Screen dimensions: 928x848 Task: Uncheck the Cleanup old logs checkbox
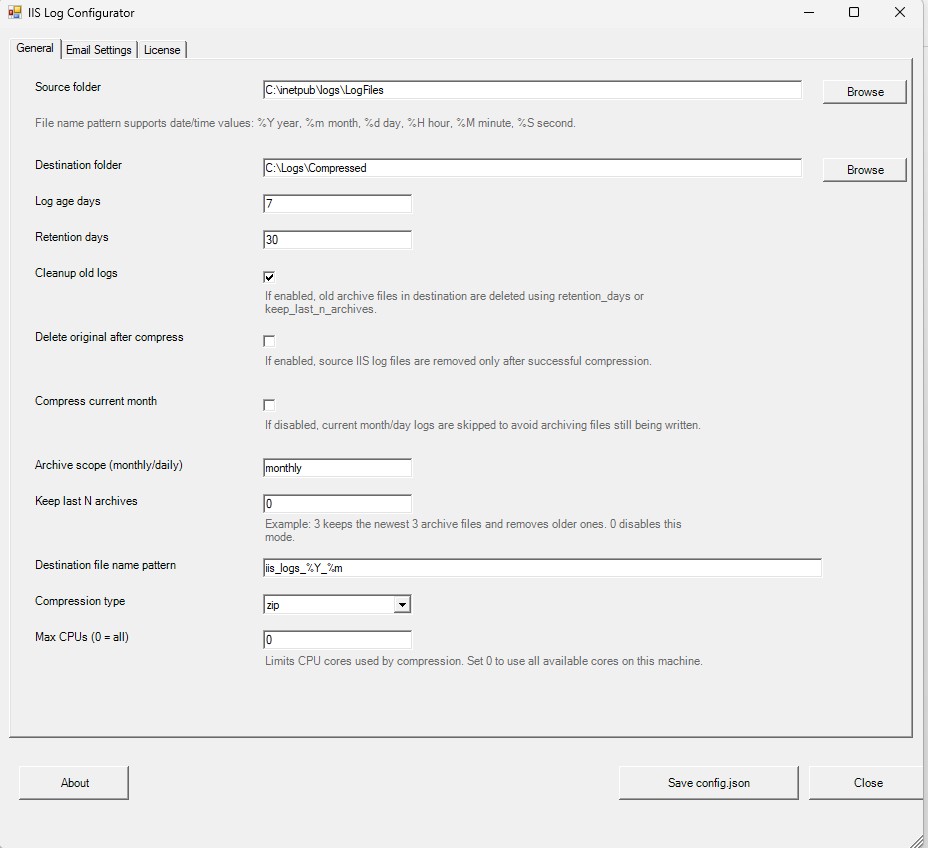[x=269, y=277]
